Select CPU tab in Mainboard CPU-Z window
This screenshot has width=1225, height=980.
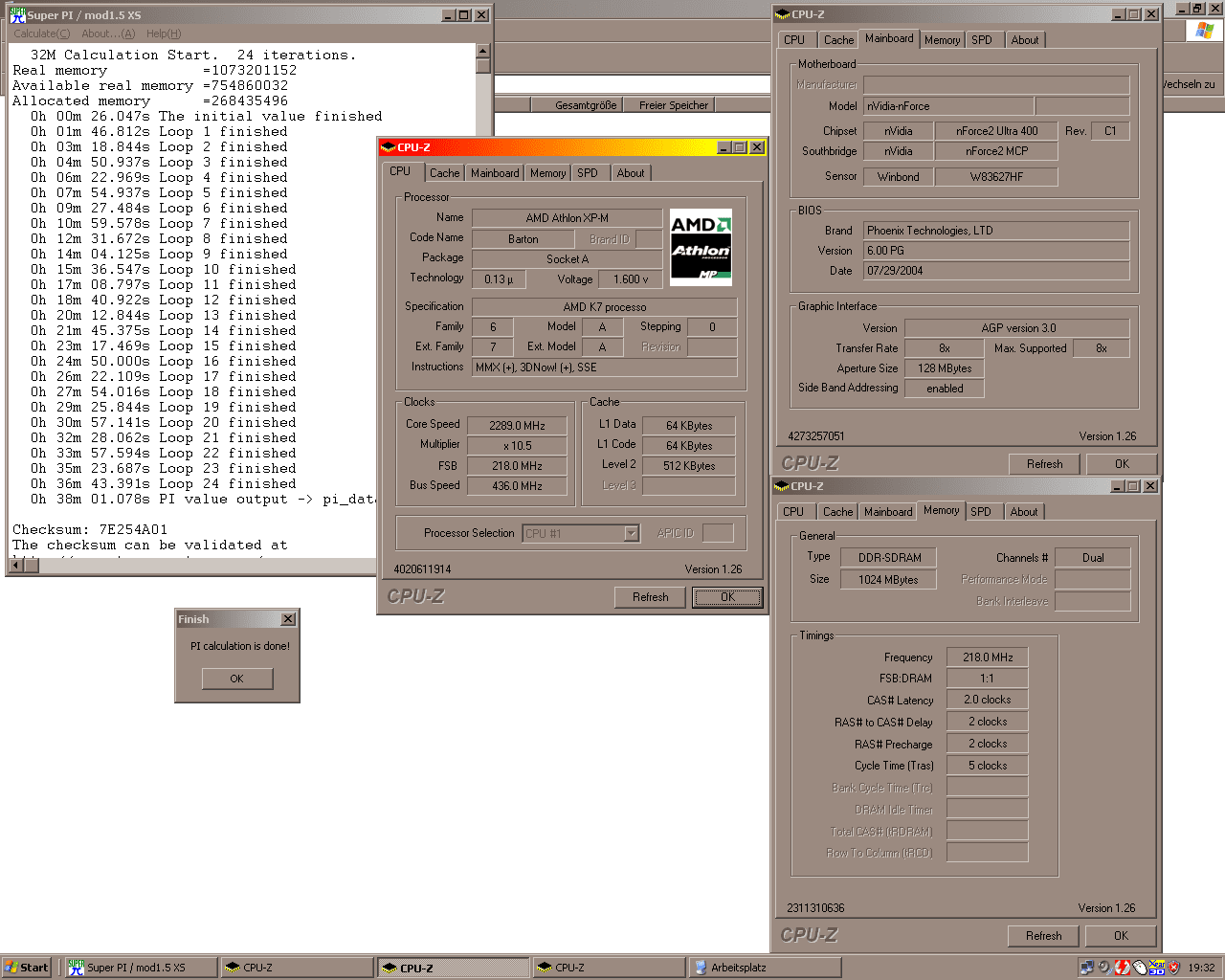(x=794, y=40)
